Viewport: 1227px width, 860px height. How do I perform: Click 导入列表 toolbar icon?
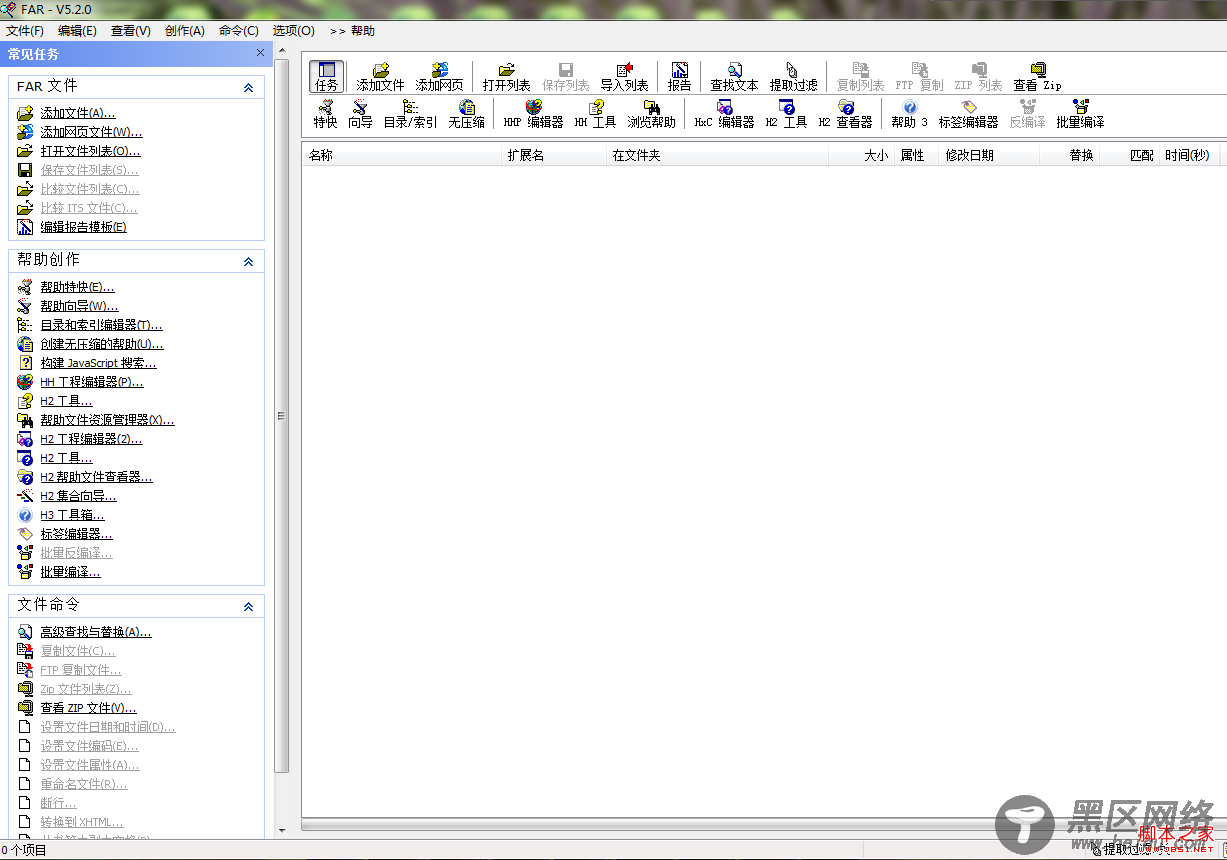point(625,77)
